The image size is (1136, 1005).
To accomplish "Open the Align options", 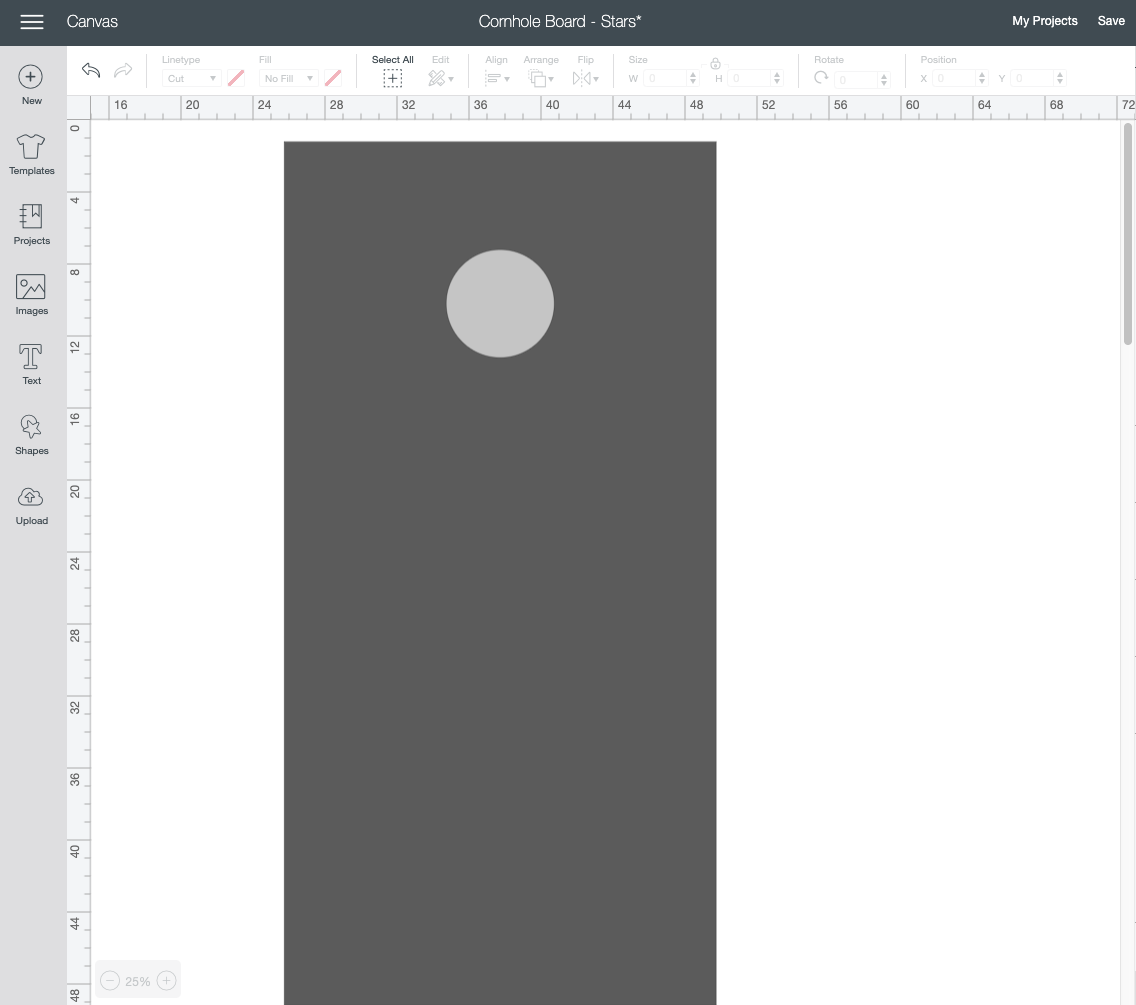I will (497, 78).
